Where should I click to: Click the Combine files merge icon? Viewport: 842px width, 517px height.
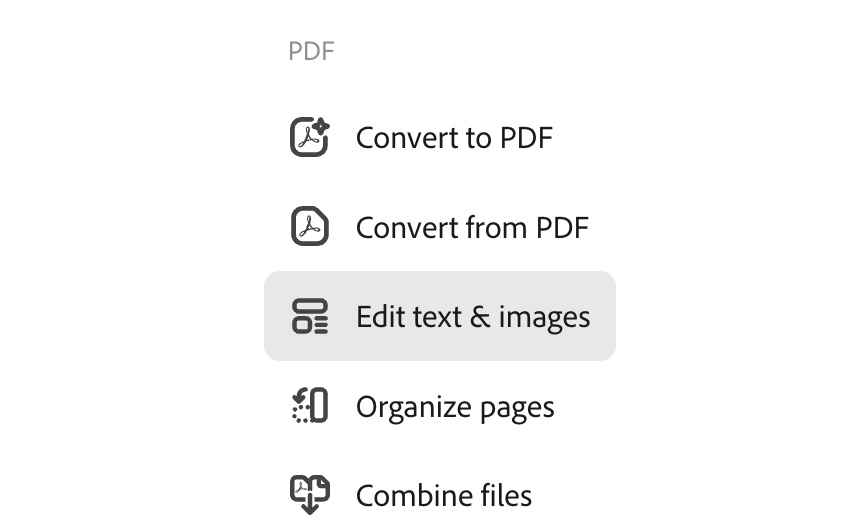click(310, 494)
